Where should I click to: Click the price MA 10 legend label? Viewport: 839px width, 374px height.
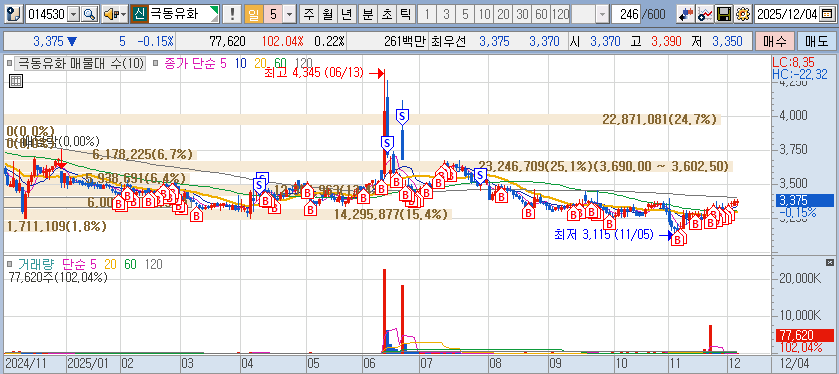coord(241,64)
